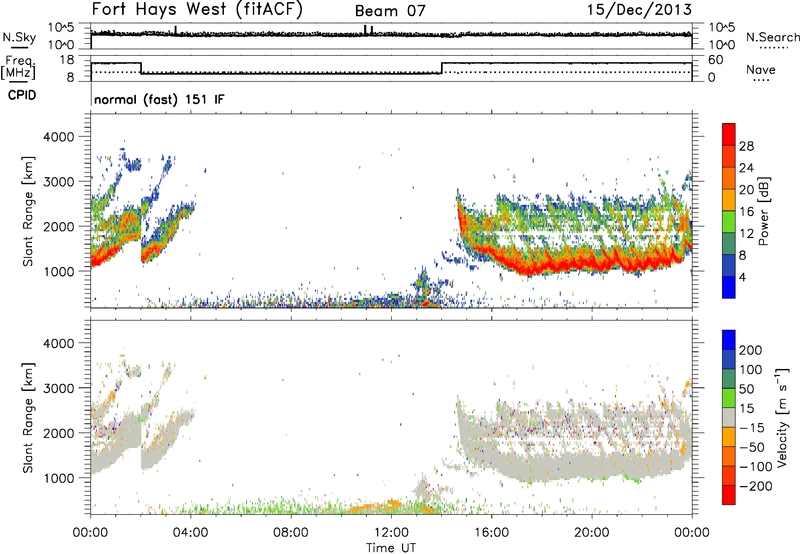Screen dimensions: 800x554
Task: Click 'Slant Range [km]' label of velocity panel
Action: point(28,418)
